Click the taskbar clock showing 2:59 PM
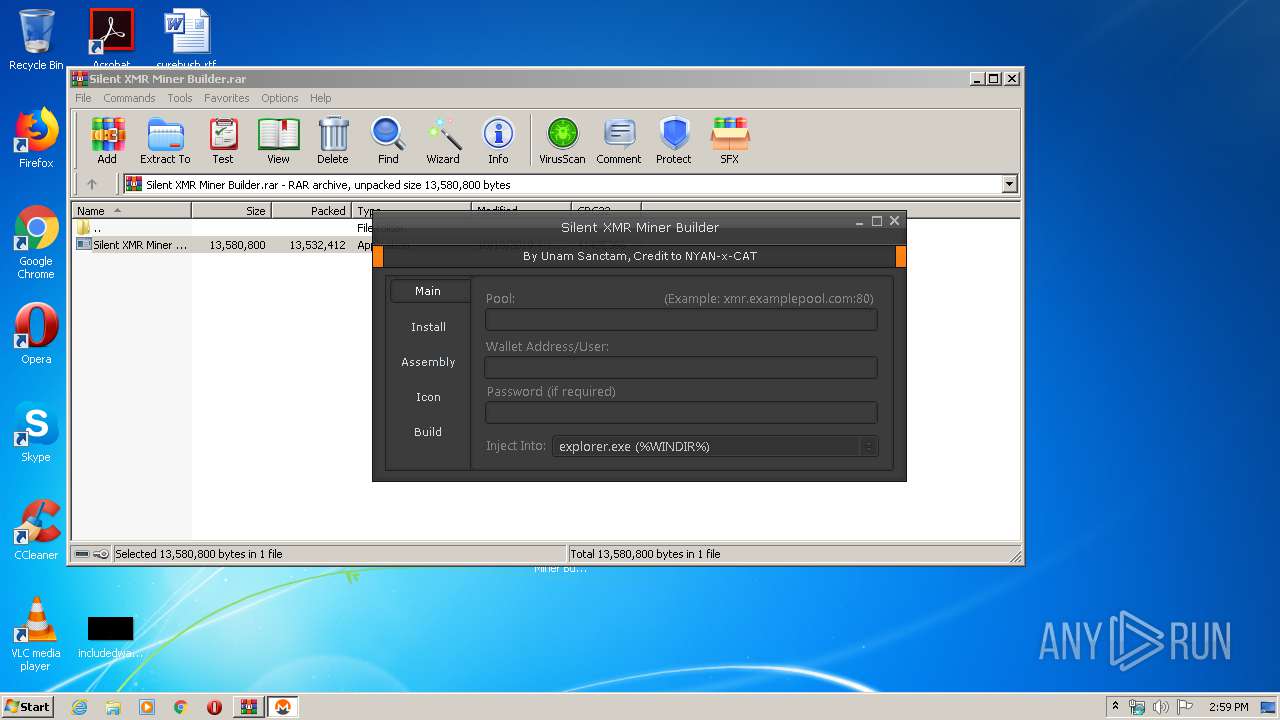1280x720 pixels. [1228, 707]
